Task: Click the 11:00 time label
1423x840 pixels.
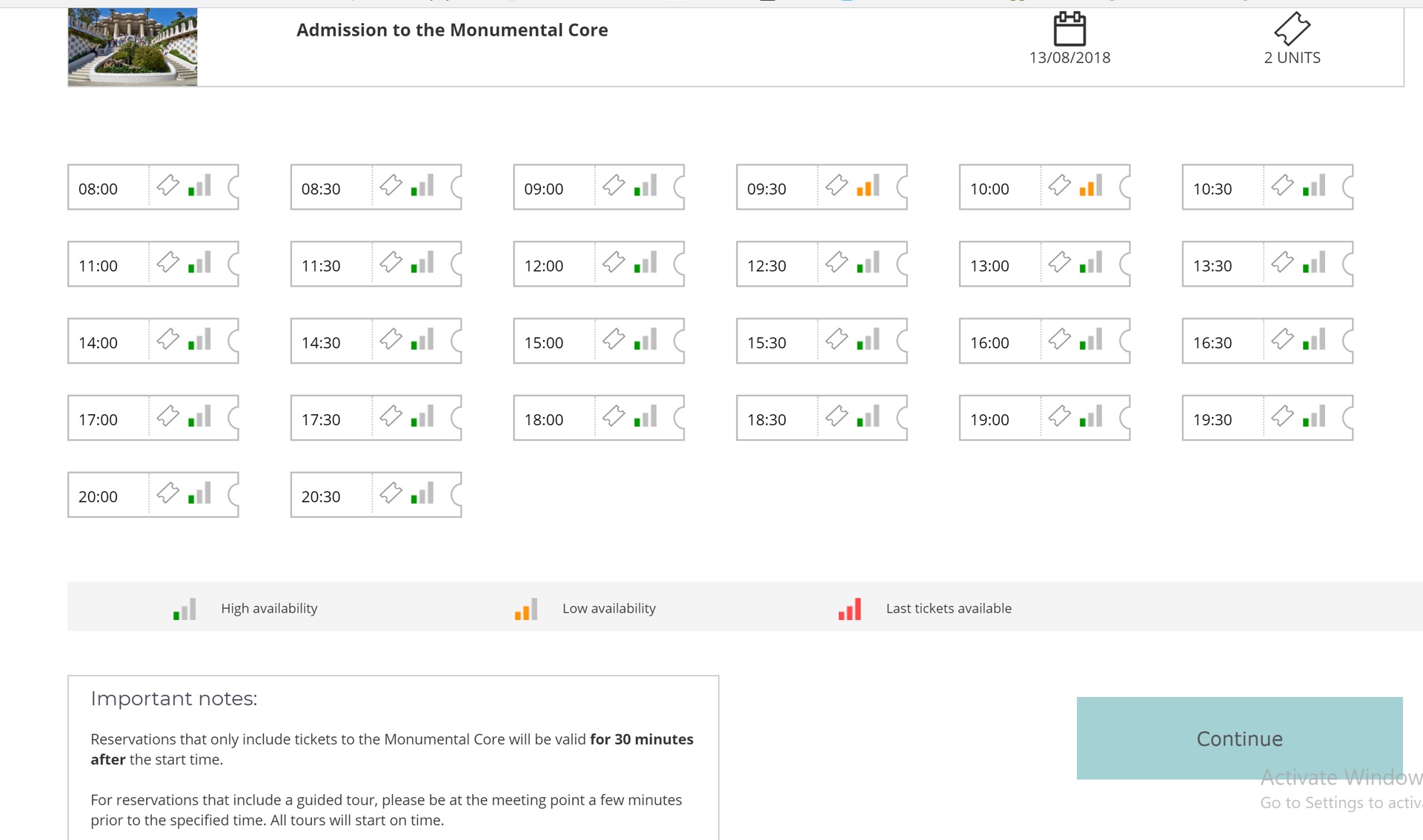Action: point(98,266)
